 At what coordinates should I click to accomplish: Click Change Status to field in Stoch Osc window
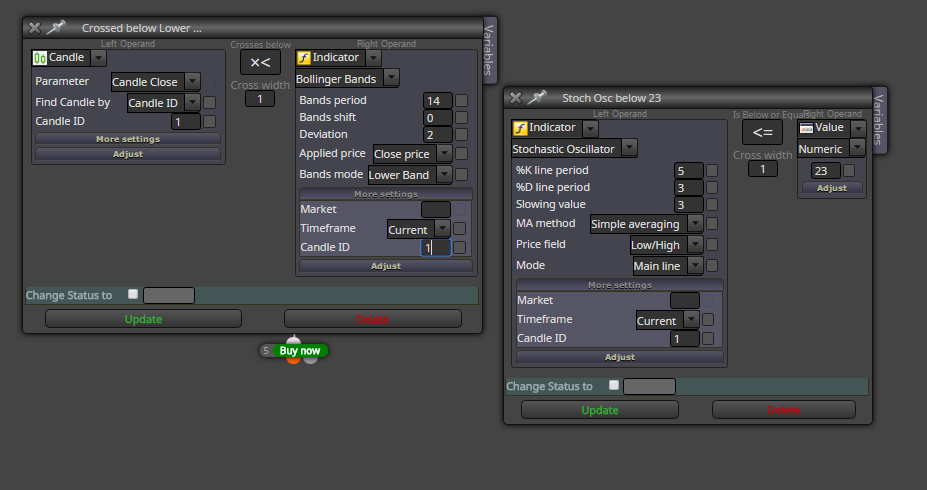click(x=649, y=387)
